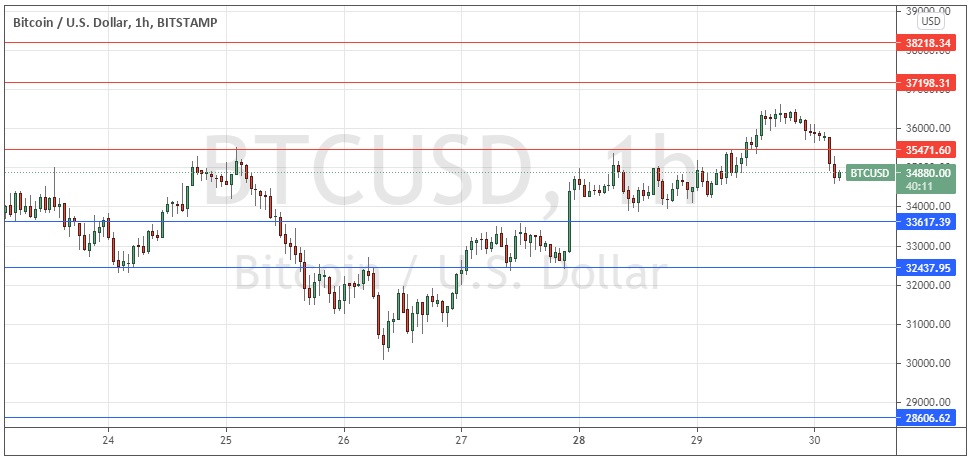The width and height of the screenshot is (973, 461).
Task: Select date label 28 on time axis
Action: [579, 440]
